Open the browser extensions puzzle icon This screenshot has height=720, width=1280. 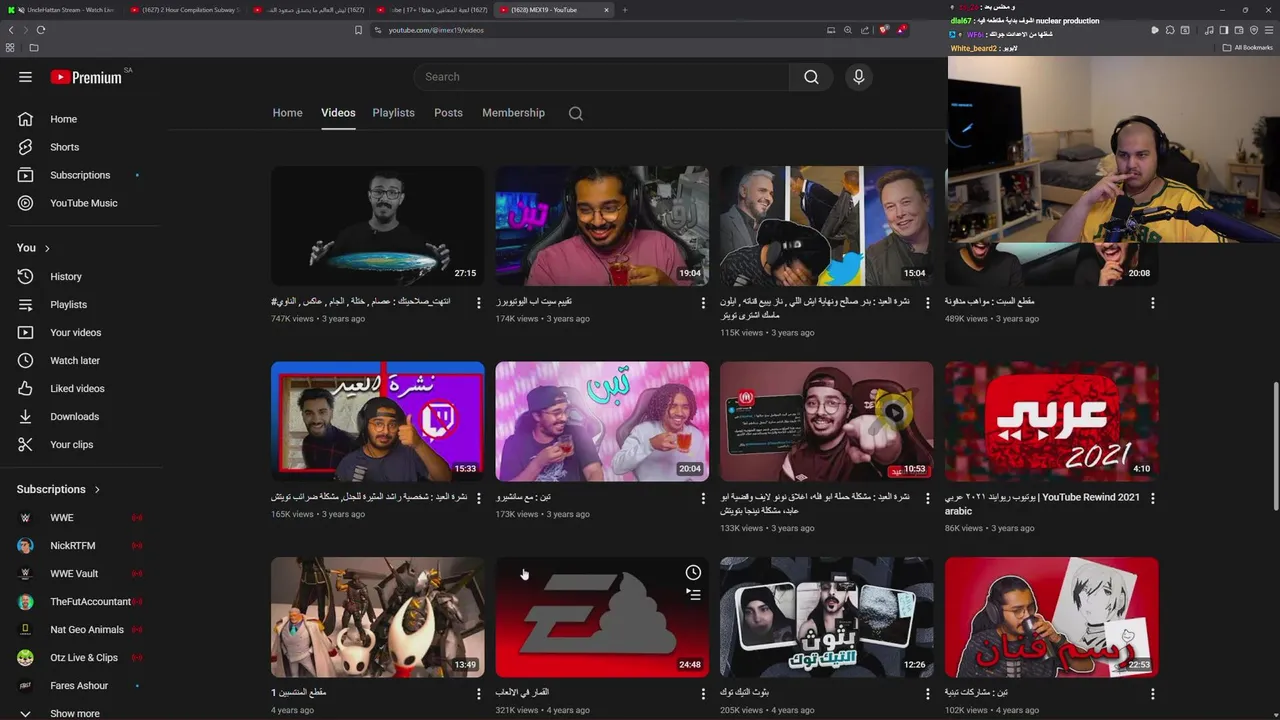(x=1170, y=30)
